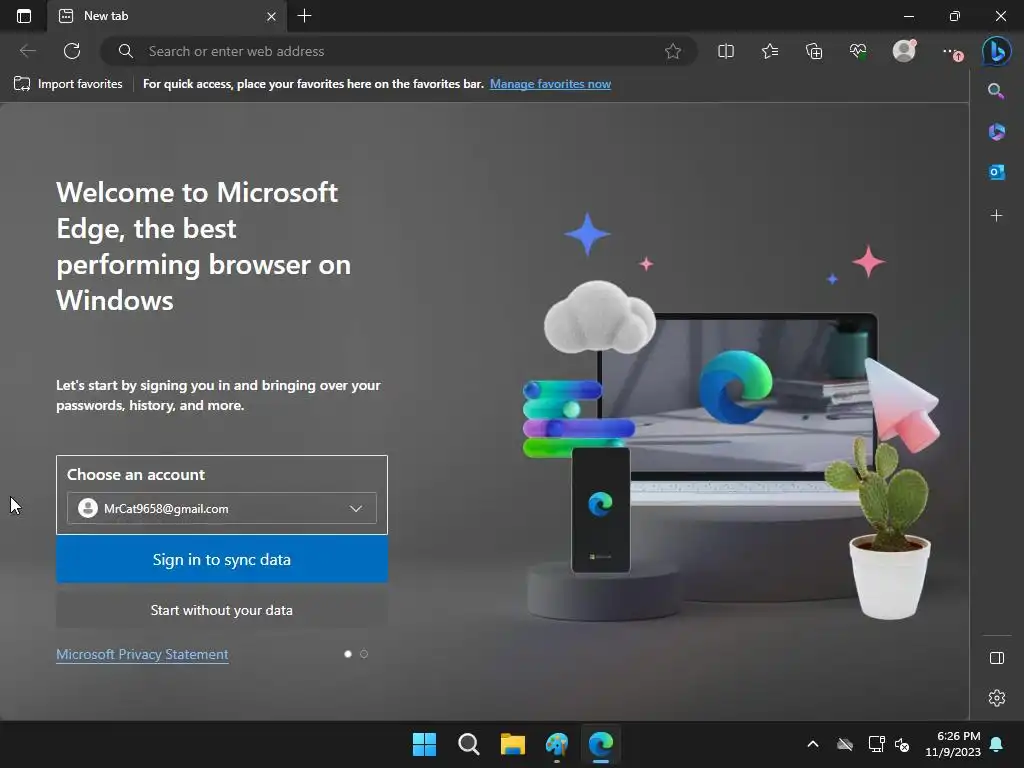Open the Windows Start menu

[x=424, y=744]
